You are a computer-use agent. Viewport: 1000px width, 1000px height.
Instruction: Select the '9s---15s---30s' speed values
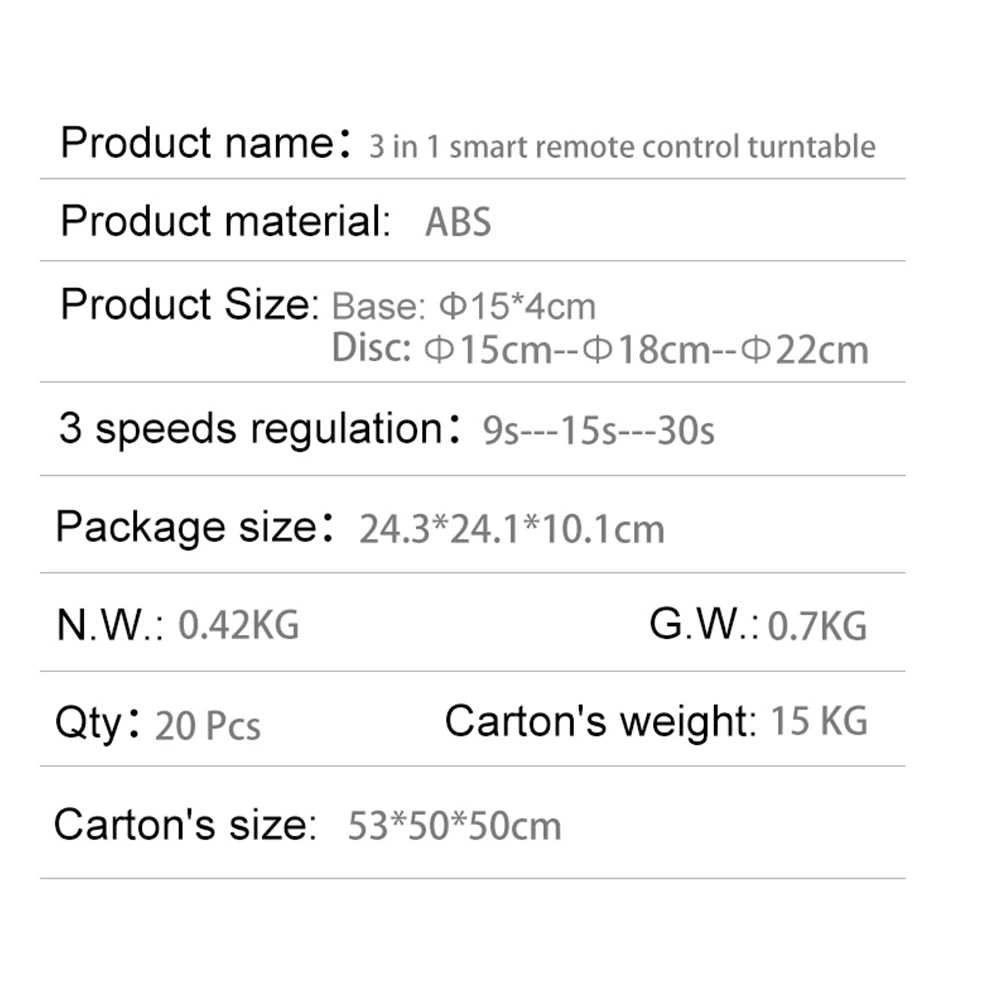pyautogui.click(x=598, y=430)
